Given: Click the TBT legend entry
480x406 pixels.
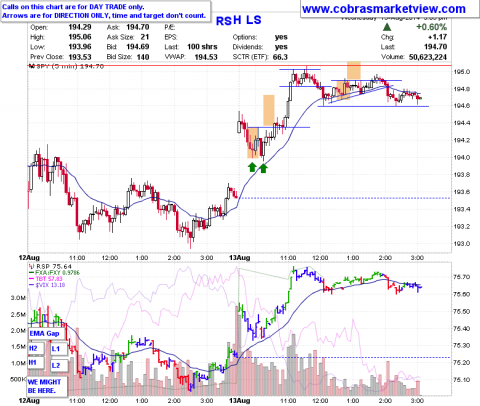Looking at the screenshot, I should 46,279.
